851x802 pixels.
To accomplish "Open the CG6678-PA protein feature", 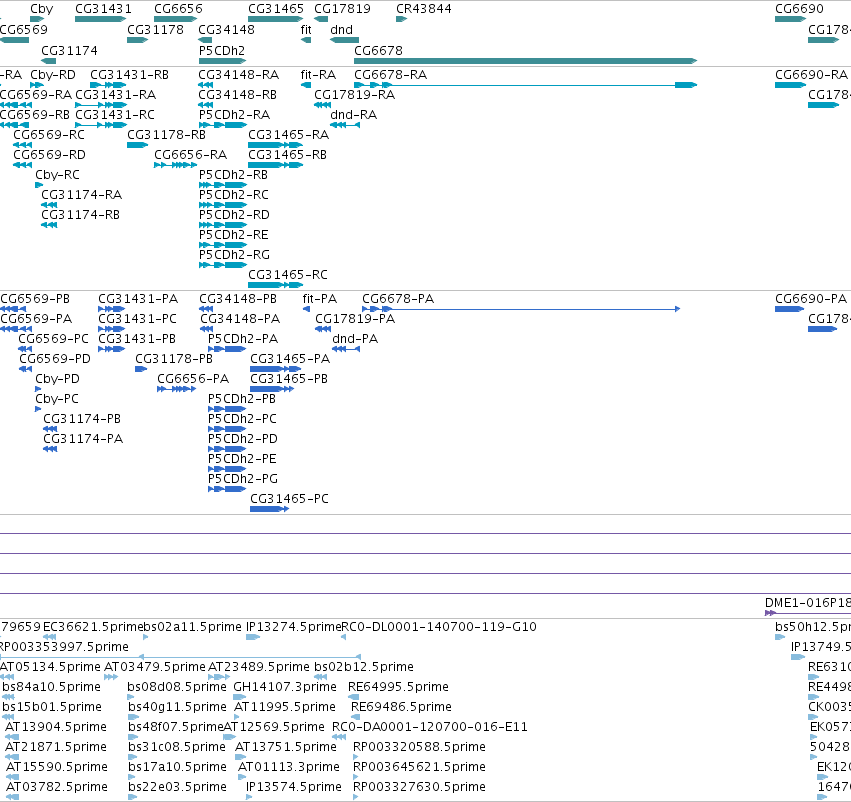I will point(521,309).
